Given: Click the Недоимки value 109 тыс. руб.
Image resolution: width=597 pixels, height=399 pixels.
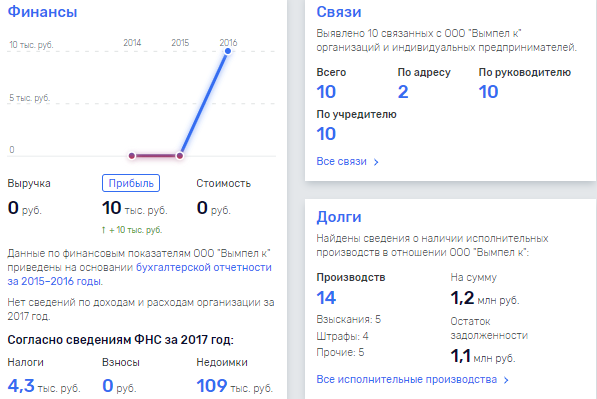Looking at the screenshot, I should coord(235,386).
